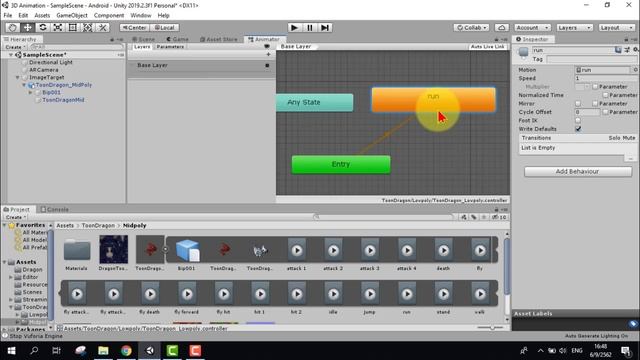Select the Move tool
Viewport: 640px width, 360px height.
27,27
